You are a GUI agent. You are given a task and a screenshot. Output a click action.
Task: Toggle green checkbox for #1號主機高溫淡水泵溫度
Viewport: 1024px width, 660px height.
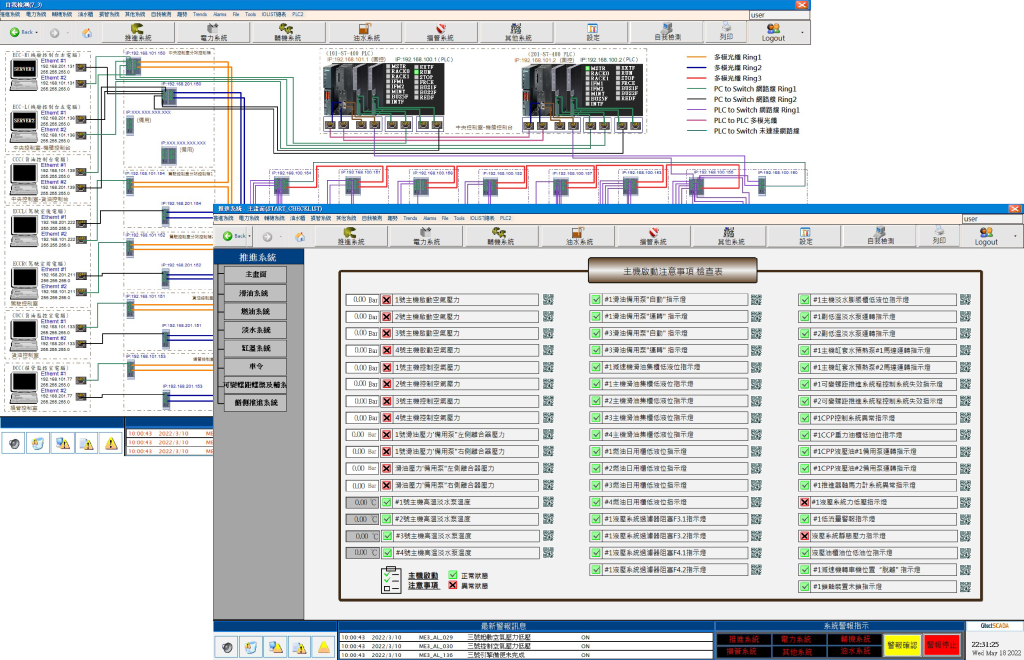[x=386, y=502]
